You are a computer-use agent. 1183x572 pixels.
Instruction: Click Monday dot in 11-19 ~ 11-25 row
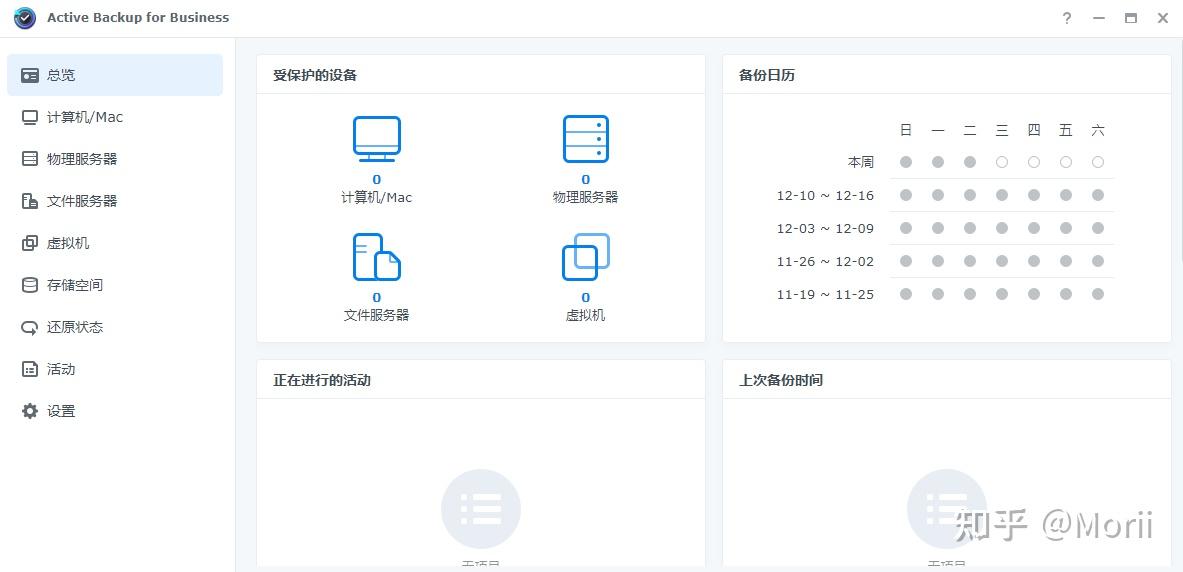coord(938,294)
